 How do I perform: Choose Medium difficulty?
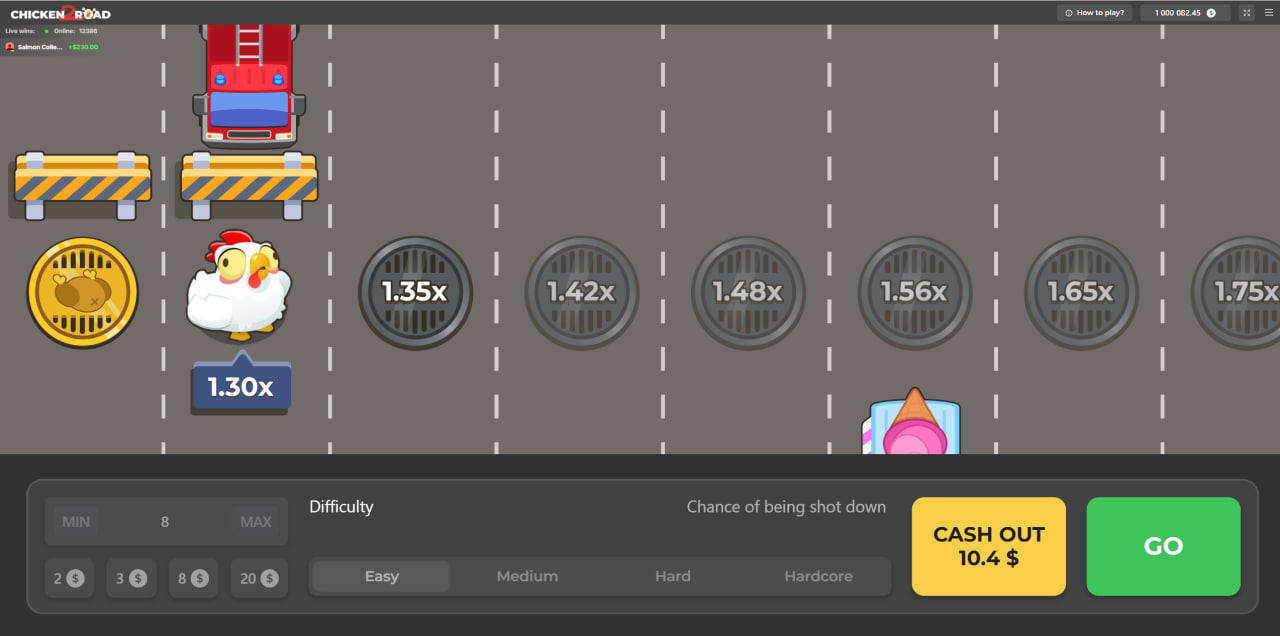(527, 576)
